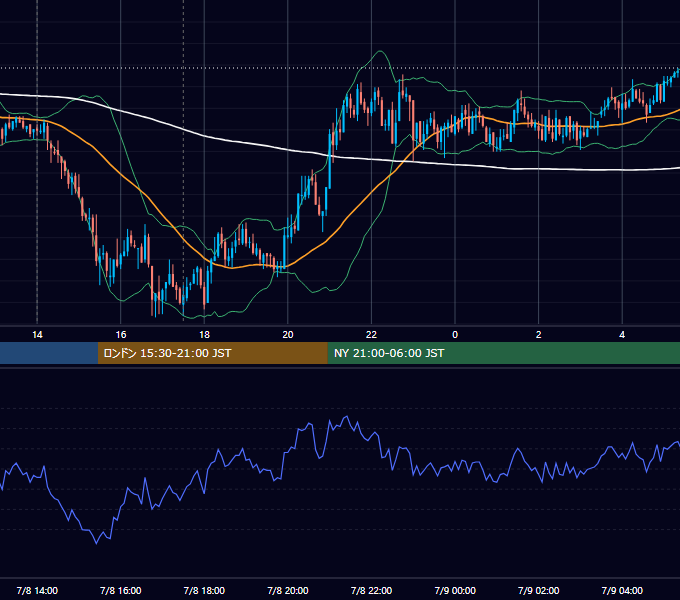Click the ロンドン 15:30-21:00 JST session bar
The image size is (680, 600).
[212, 353]
